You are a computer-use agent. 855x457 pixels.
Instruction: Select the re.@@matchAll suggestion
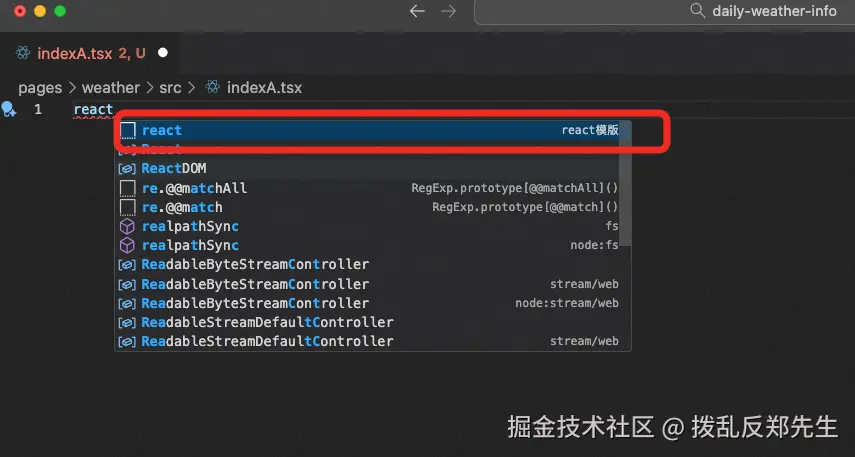pyautogui.click(x=373, y=188)
